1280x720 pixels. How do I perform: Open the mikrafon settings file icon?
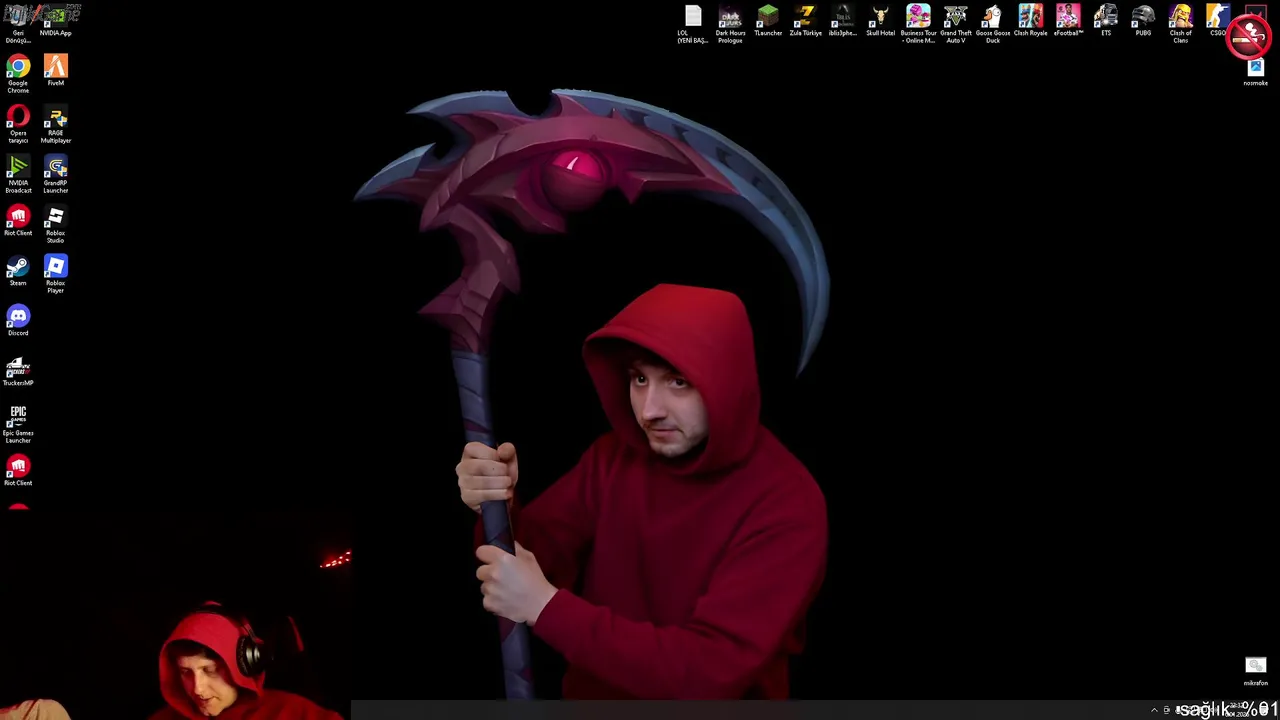[1255, 671]
